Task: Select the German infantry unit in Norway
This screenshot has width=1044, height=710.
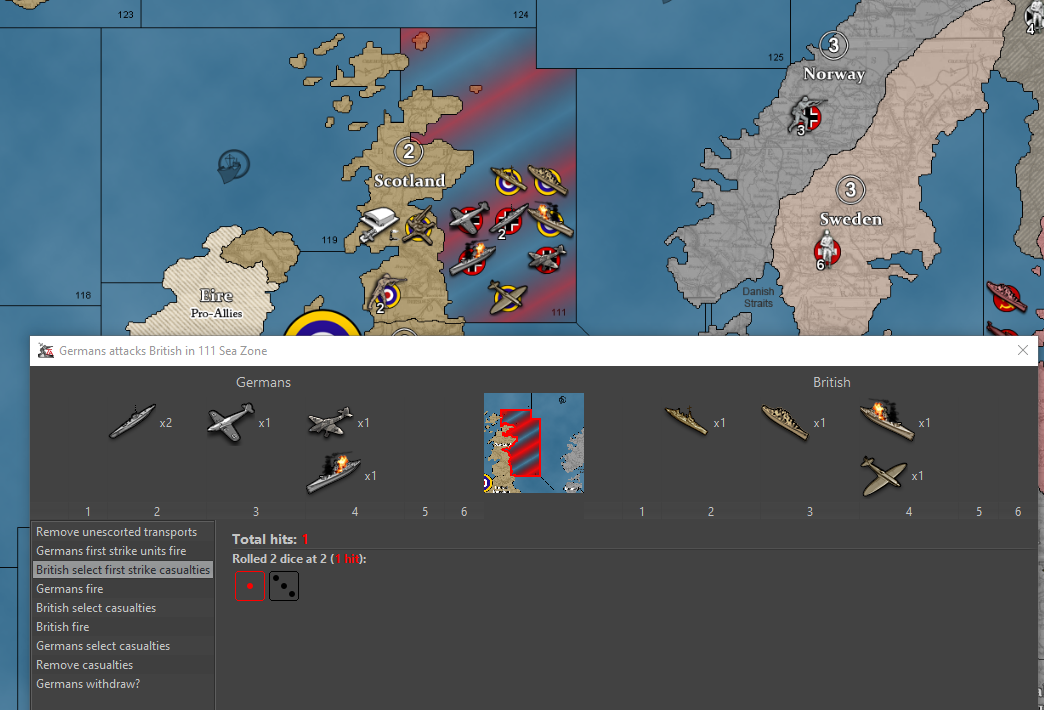Action: 808,116
